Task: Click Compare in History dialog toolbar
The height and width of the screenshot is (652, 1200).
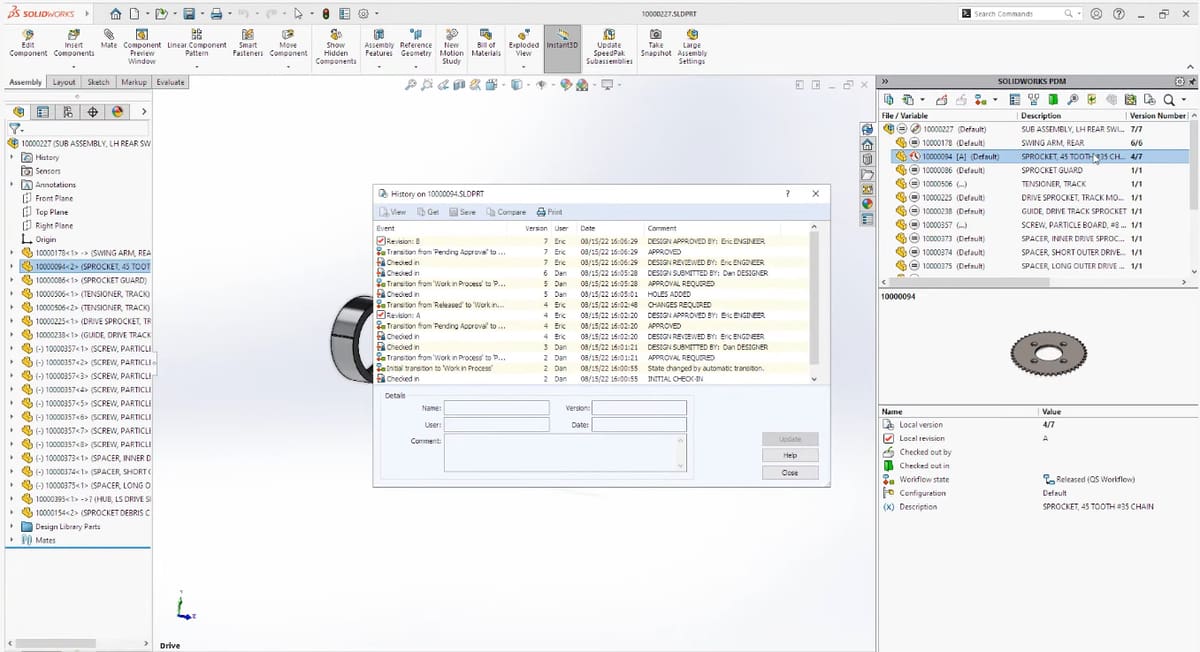Action: pyautogui.click(x=506, y=212)
